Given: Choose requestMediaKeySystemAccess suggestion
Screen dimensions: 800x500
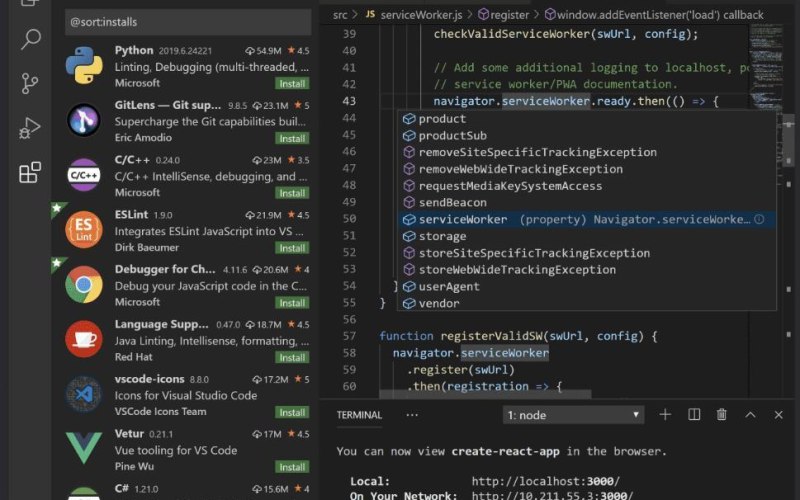Looking at the screenshot, I should [587, 186].
